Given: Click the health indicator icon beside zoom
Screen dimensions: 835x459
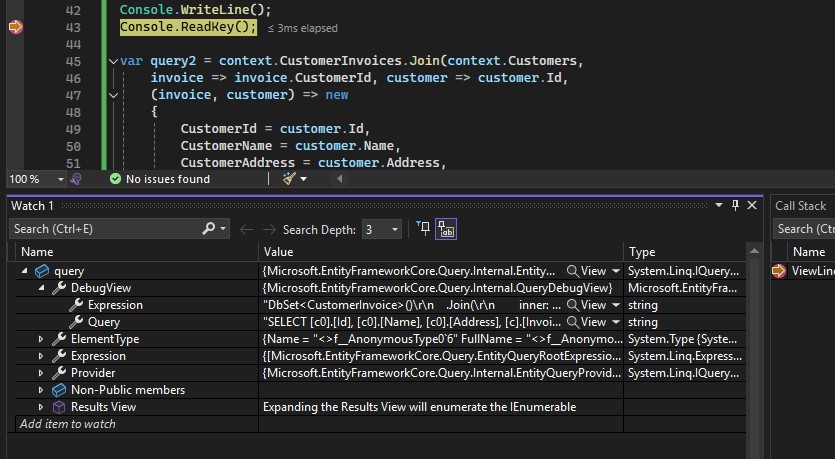Looking at the screenshot, I should point(76,179).
